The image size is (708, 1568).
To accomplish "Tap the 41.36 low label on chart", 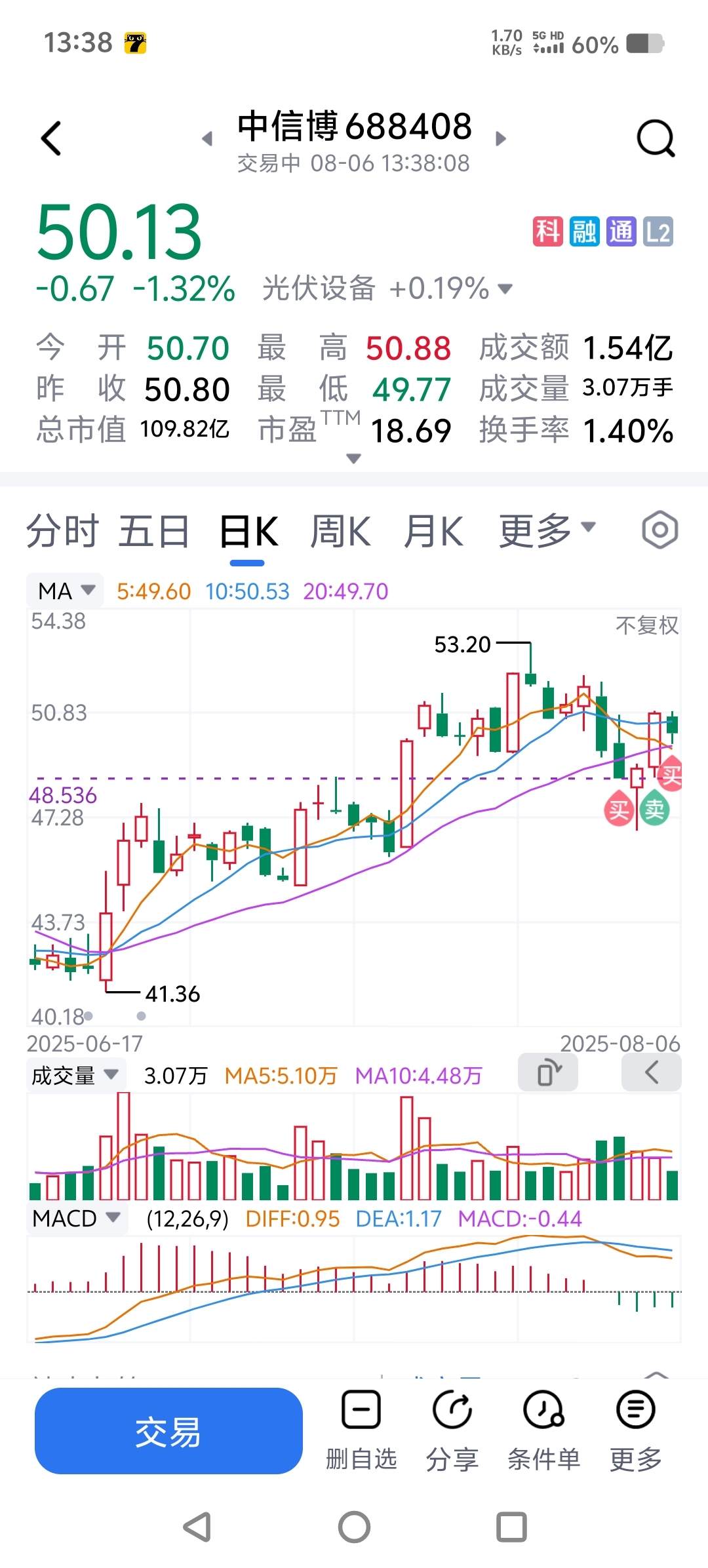I will pyautogui.click(x=172, y=994).
